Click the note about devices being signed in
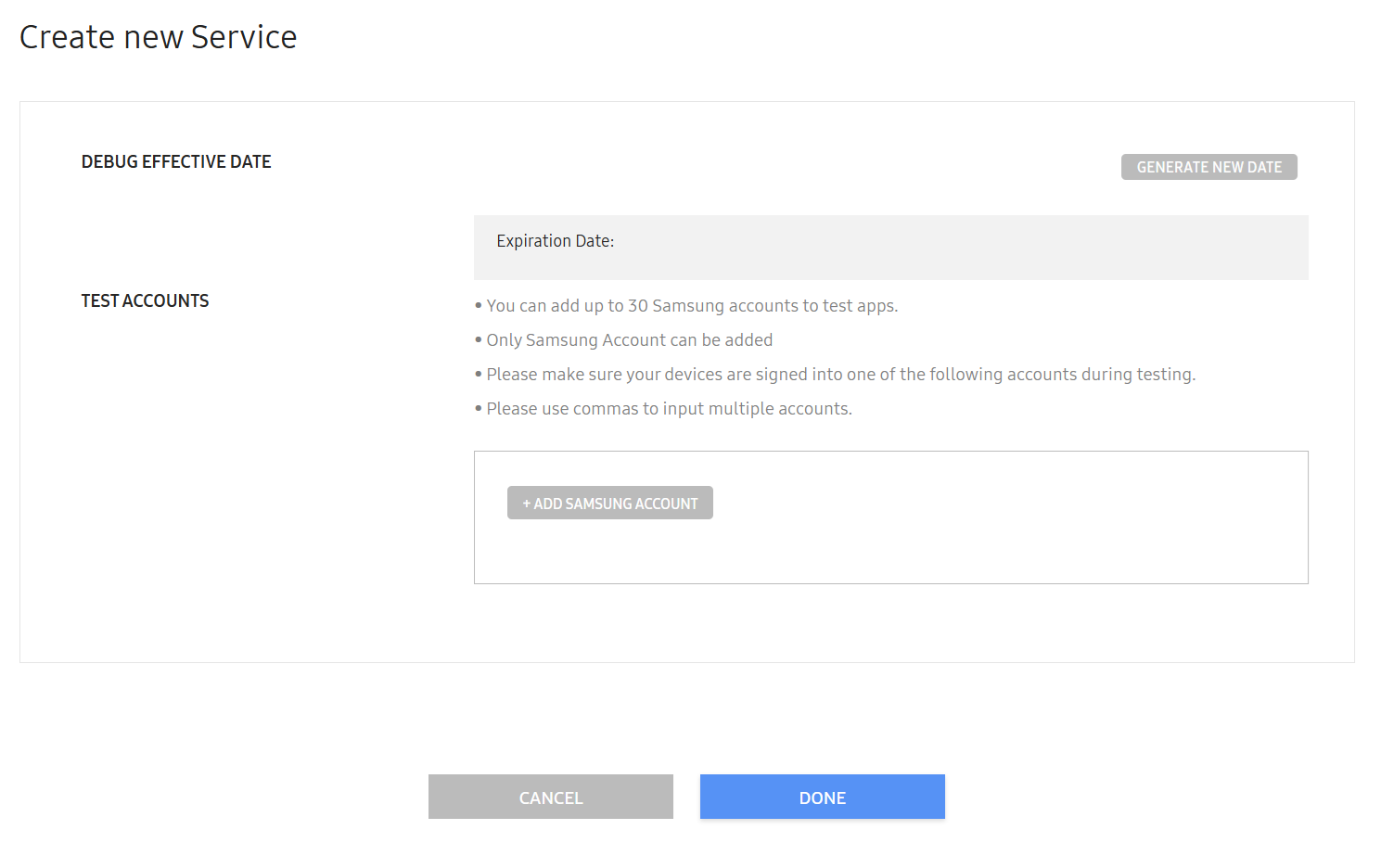1381x868 pixels. point(840,375)
